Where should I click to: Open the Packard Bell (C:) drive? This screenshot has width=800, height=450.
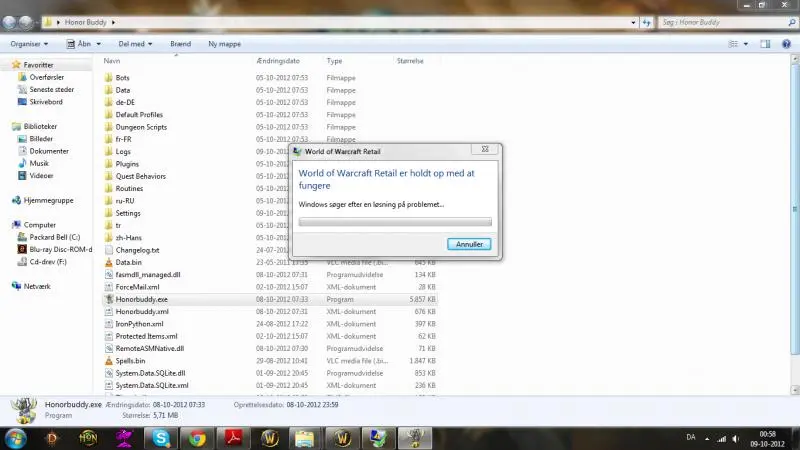point(55,237)
